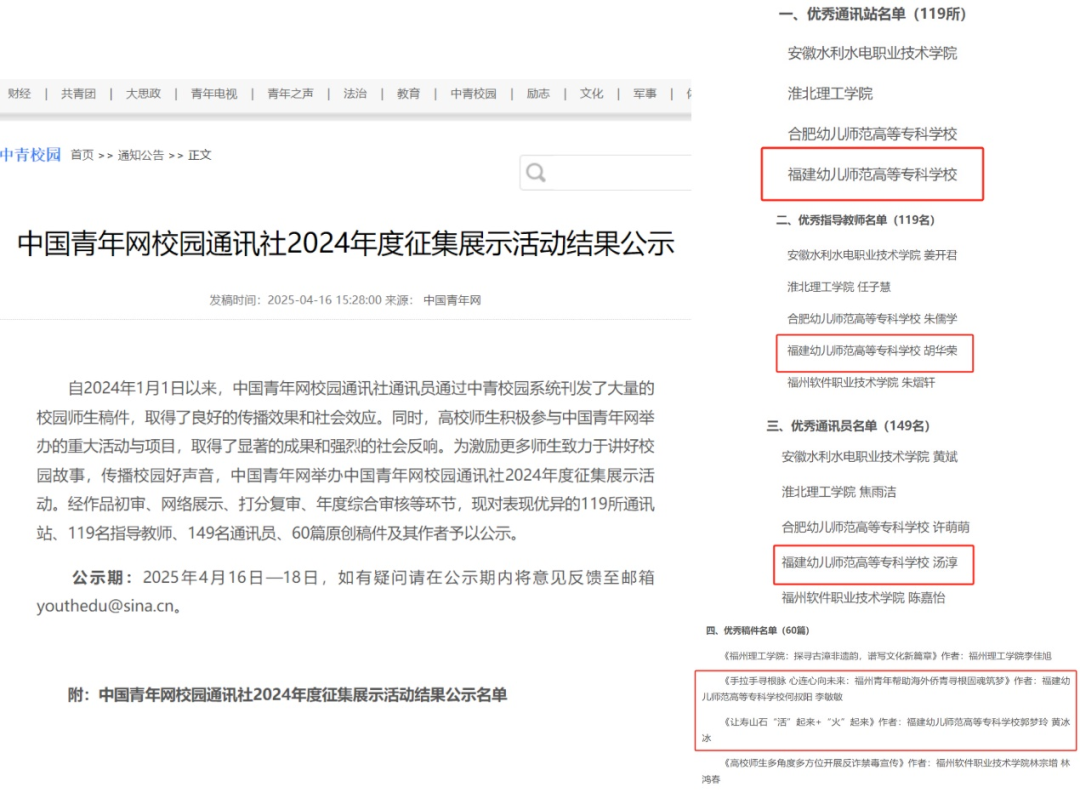Click the blue 中青校园 logo text
Viewport: 1080px width, 810px height.
pyautogui.click(x=31, y=155)
